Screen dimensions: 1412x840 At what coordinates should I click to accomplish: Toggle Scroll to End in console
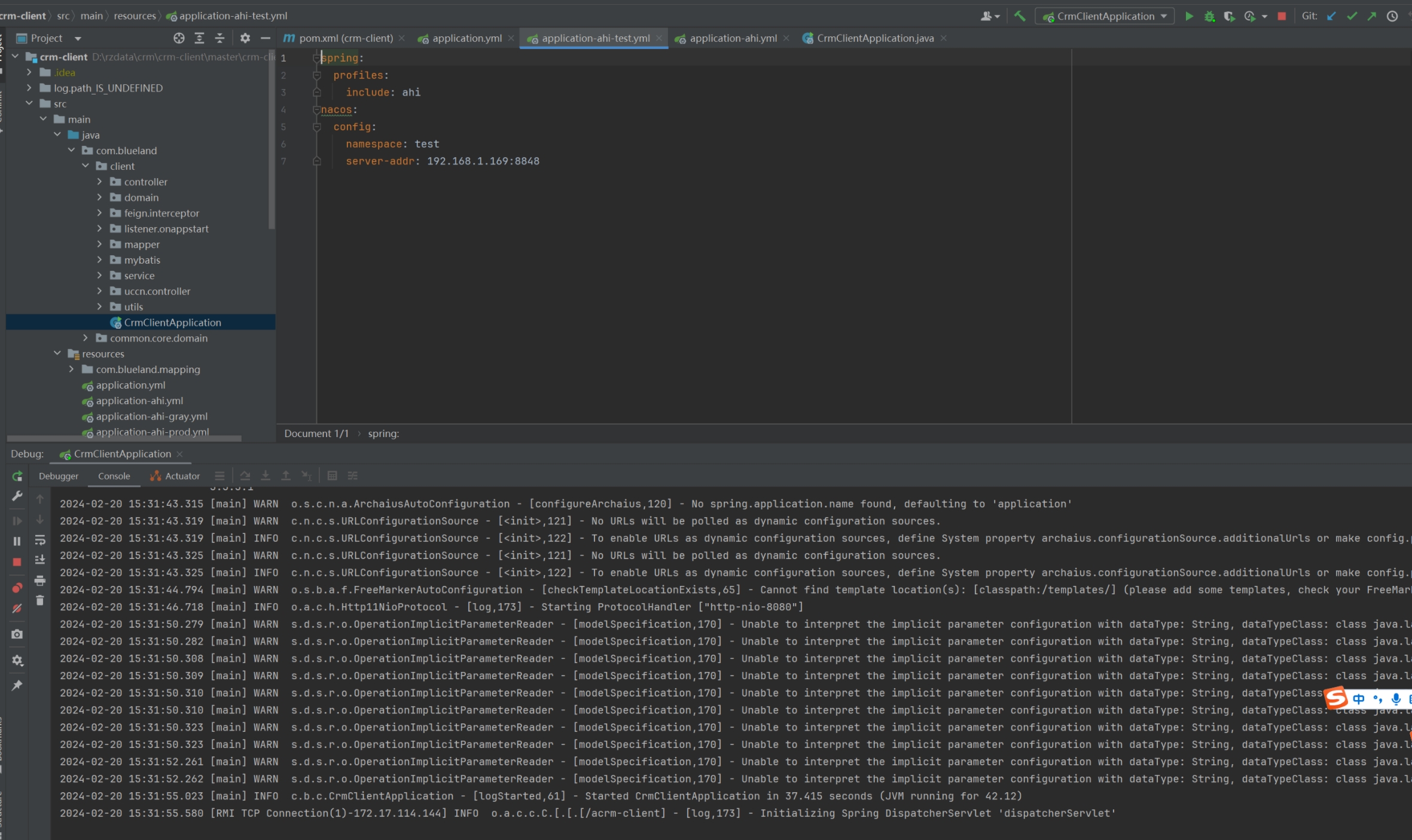40,560
